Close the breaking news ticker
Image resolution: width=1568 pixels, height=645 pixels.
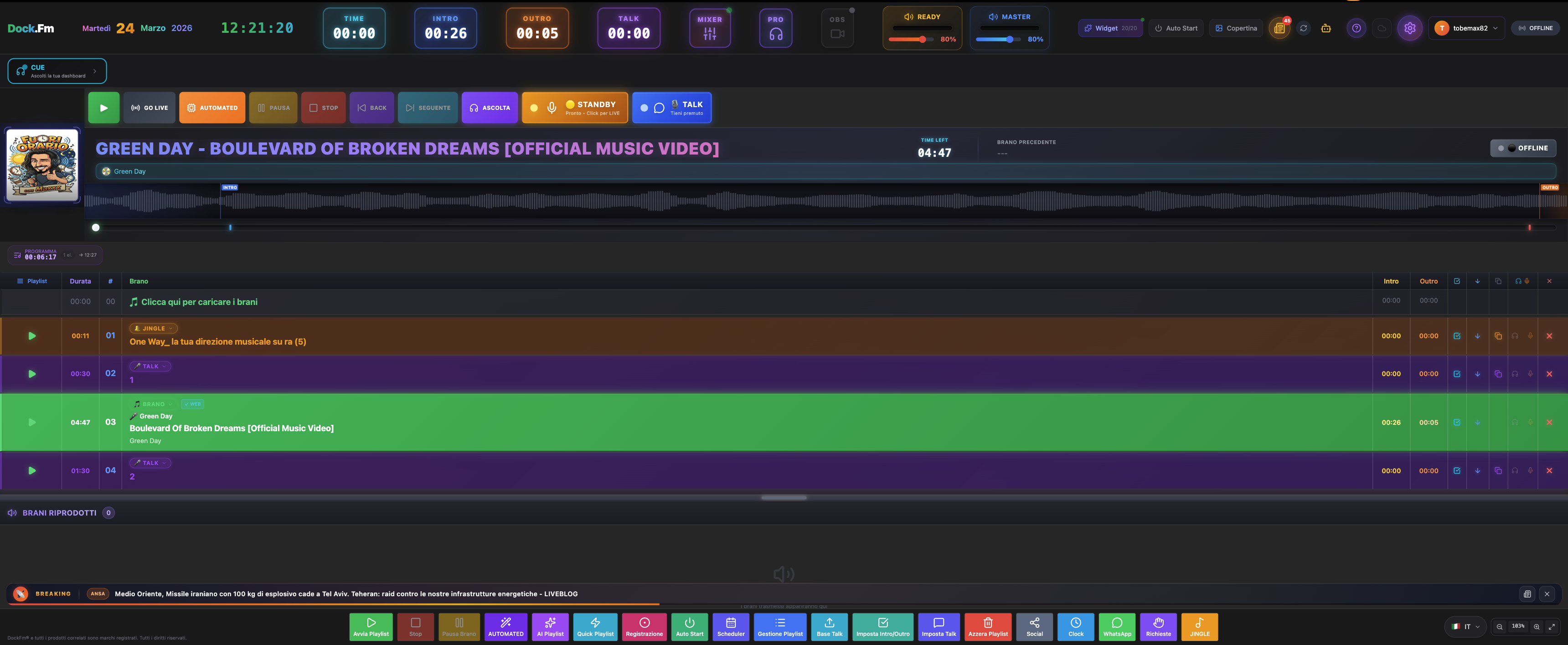[x=1547, y=594]
